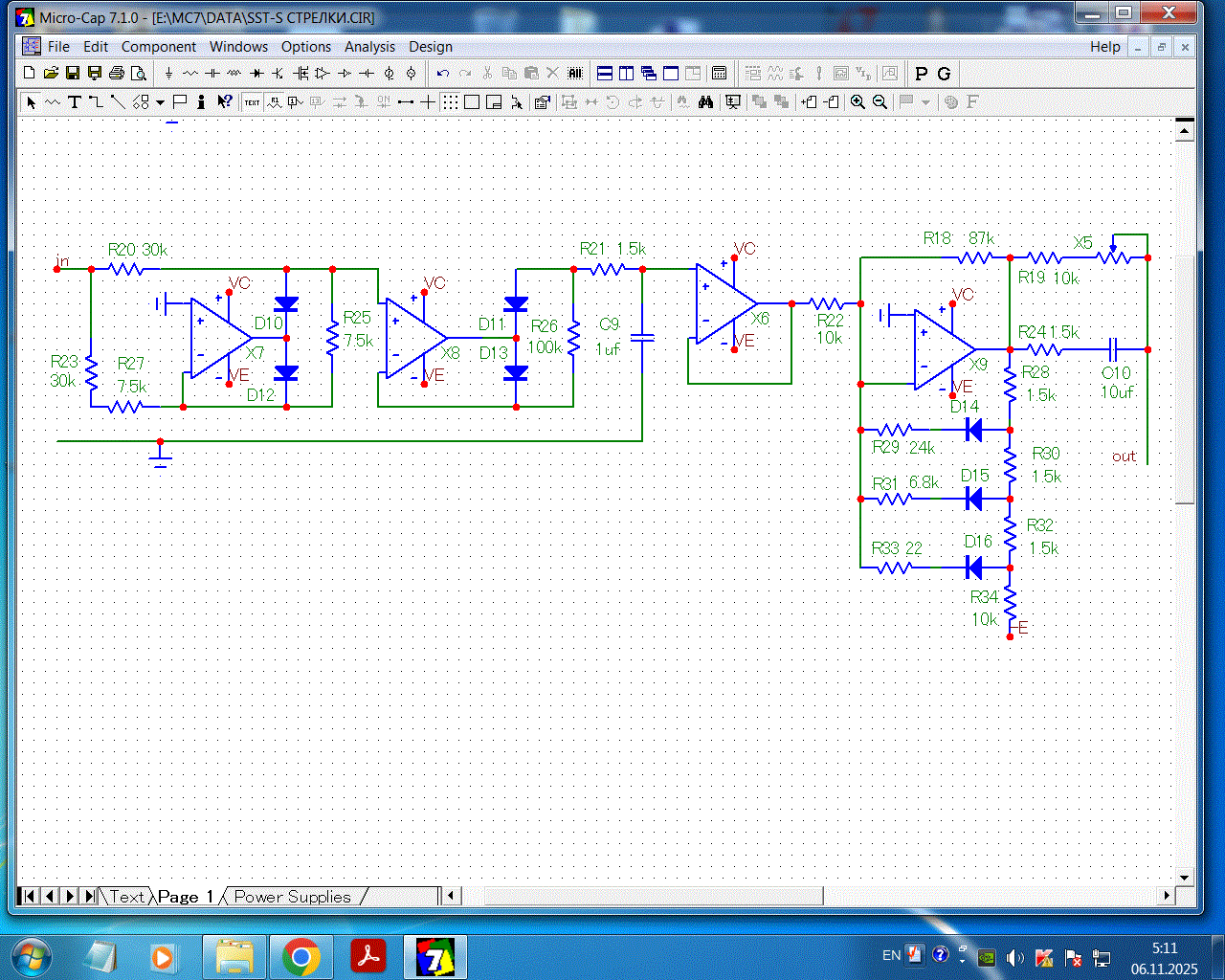Click the horizontal scrollbar thumb
The height and width of the screenshot is (980, 1225).
(x=653, y=897)
